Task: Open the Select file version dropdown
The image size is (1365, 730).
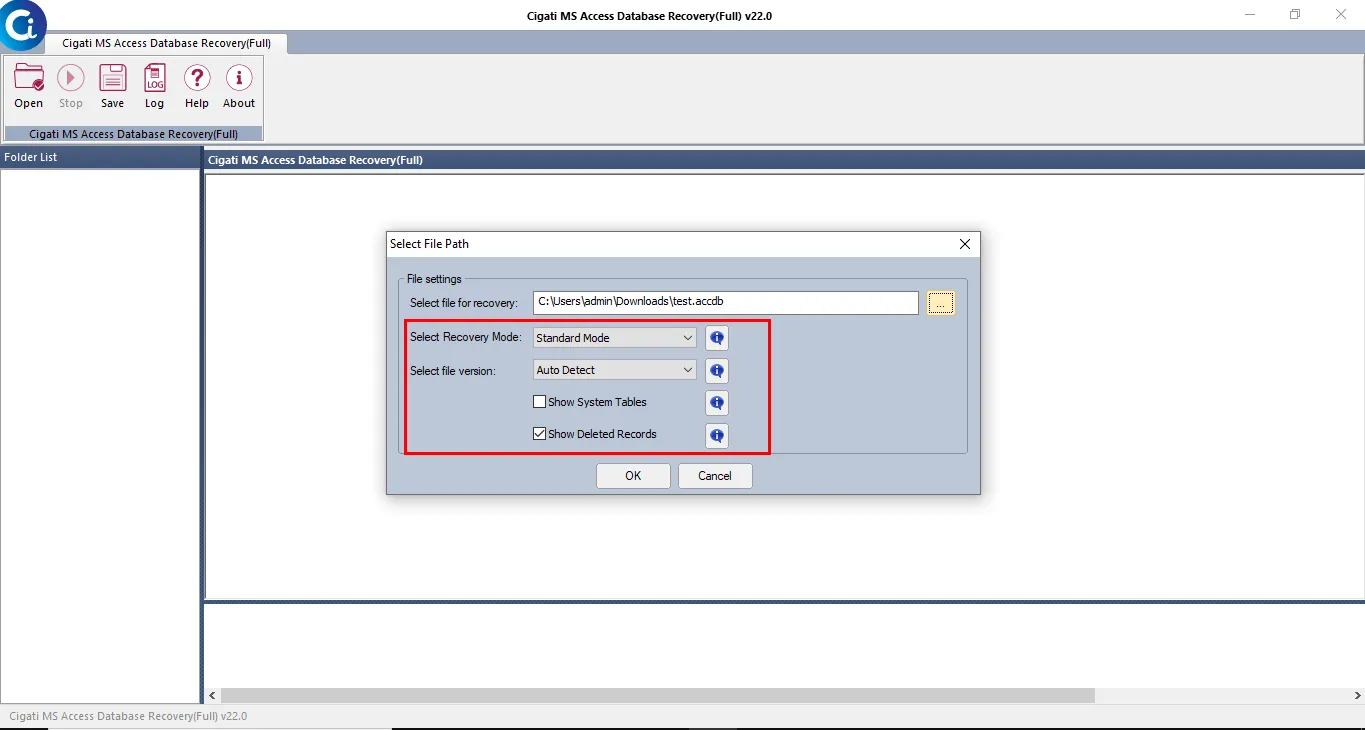Action: tap(615, 370)
